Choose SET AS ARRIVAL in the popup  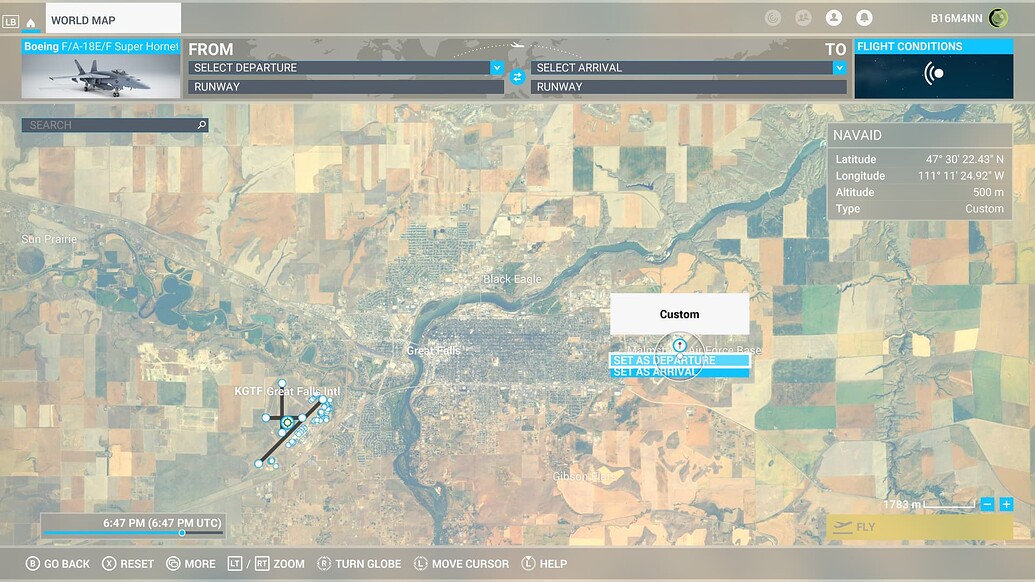click(680, 369)
